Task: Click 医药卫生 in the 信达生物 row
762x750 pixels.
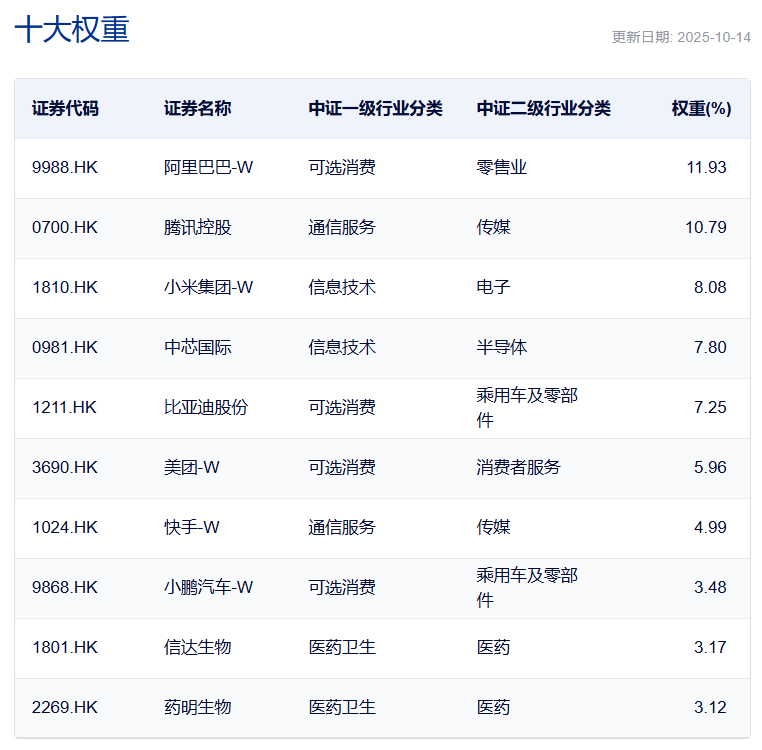Action: coord(342,647)
